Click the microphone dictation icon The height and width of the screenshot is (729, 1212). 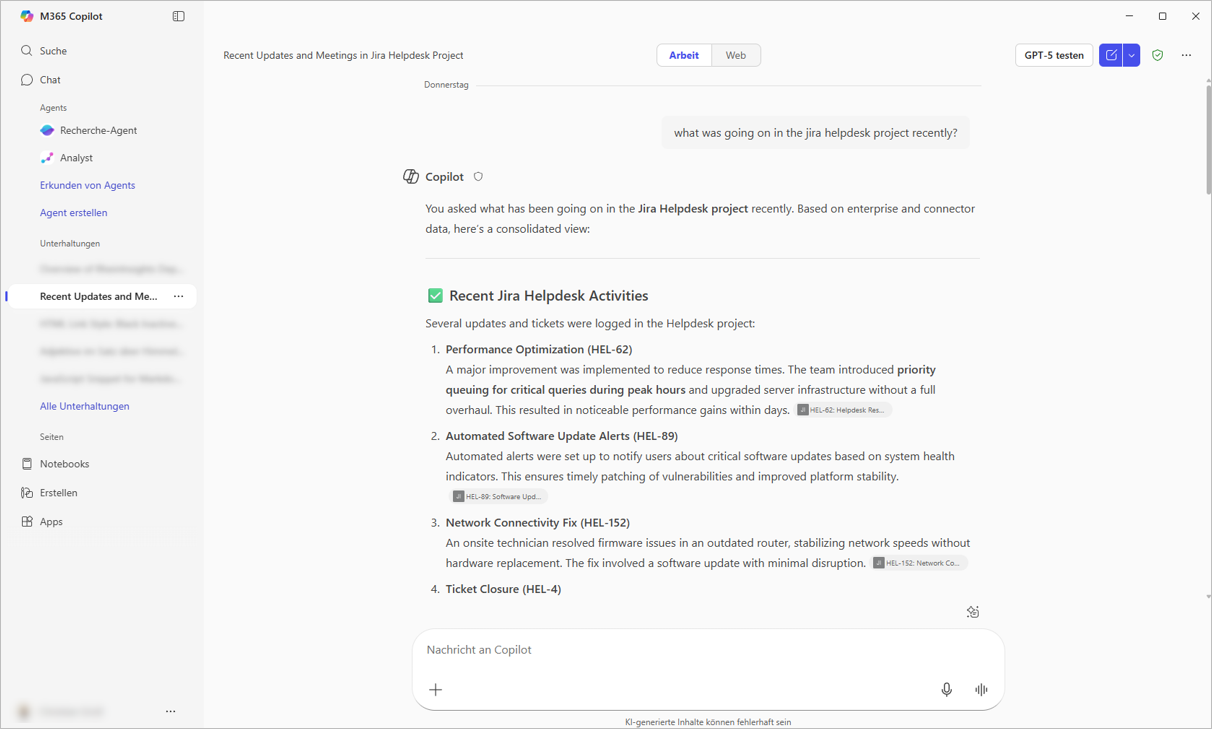point(946,690)
